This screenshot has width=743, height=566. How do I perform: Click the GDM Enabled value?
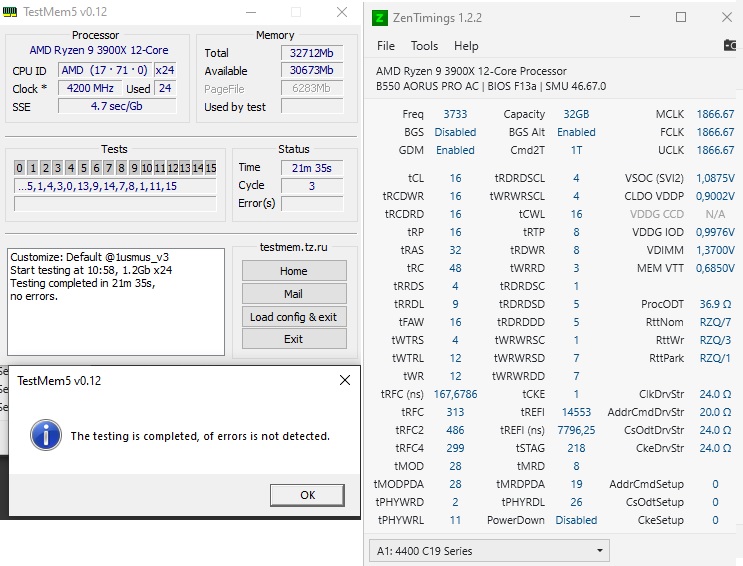click(x=455, y=150)
